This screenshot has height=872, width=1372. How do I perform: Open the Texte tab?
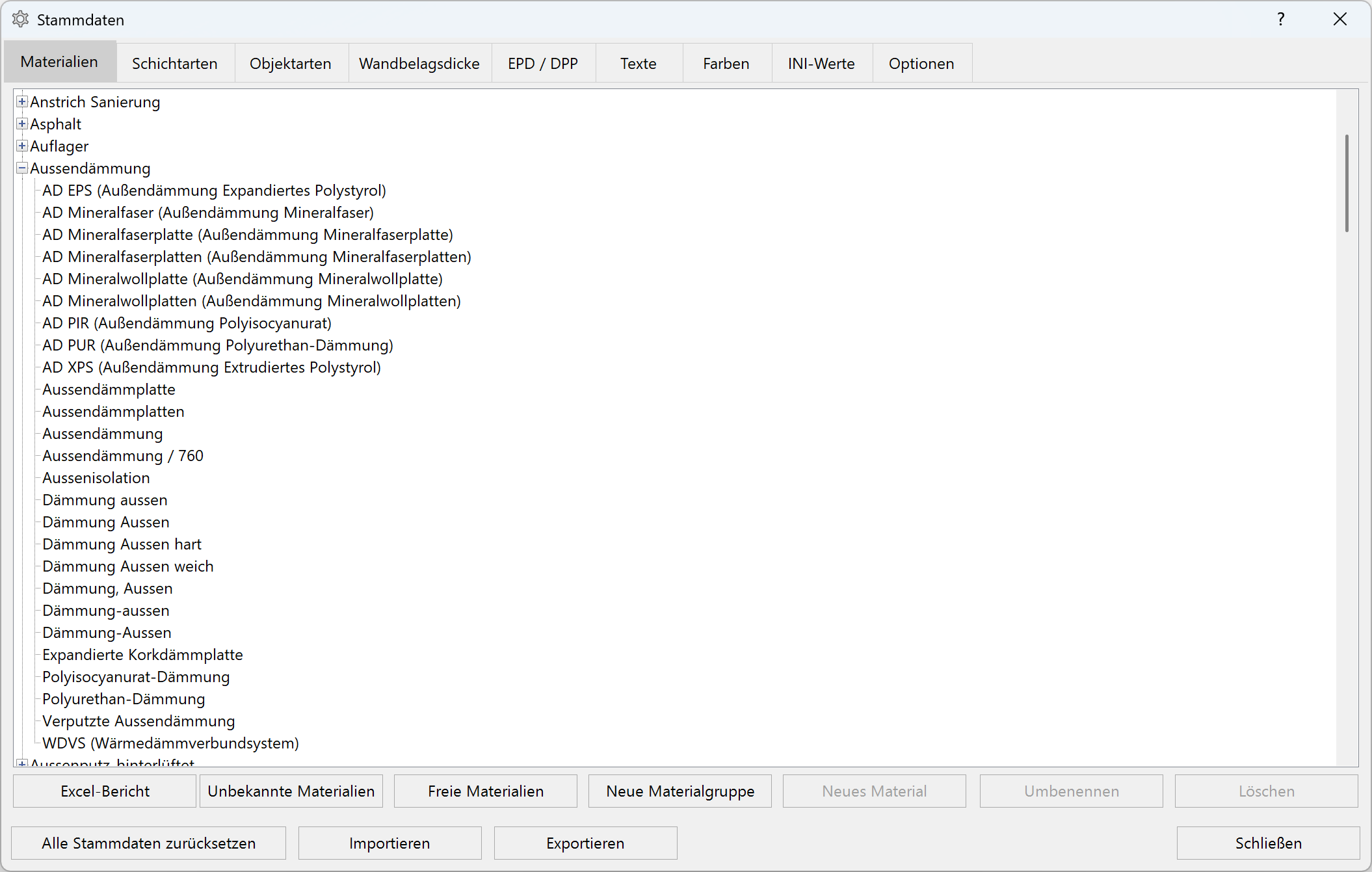tap(639, 64)
